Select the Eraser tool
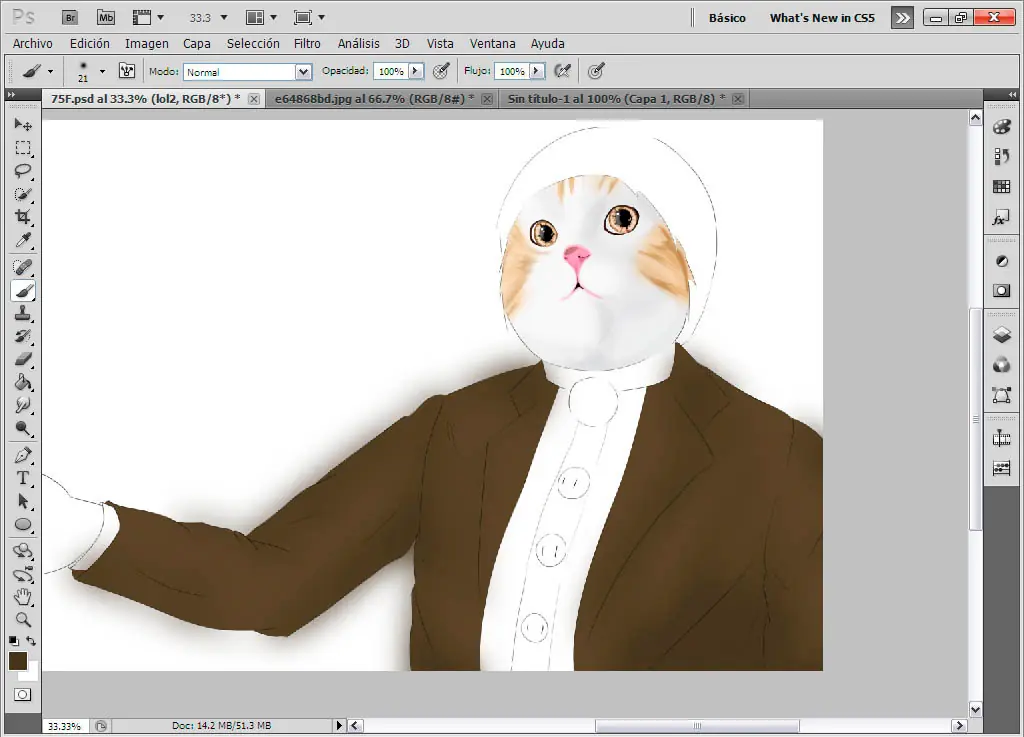Image resolution: width=1024 pixels, height=737 pixels. pyautogui.click(x=23, y=359)
